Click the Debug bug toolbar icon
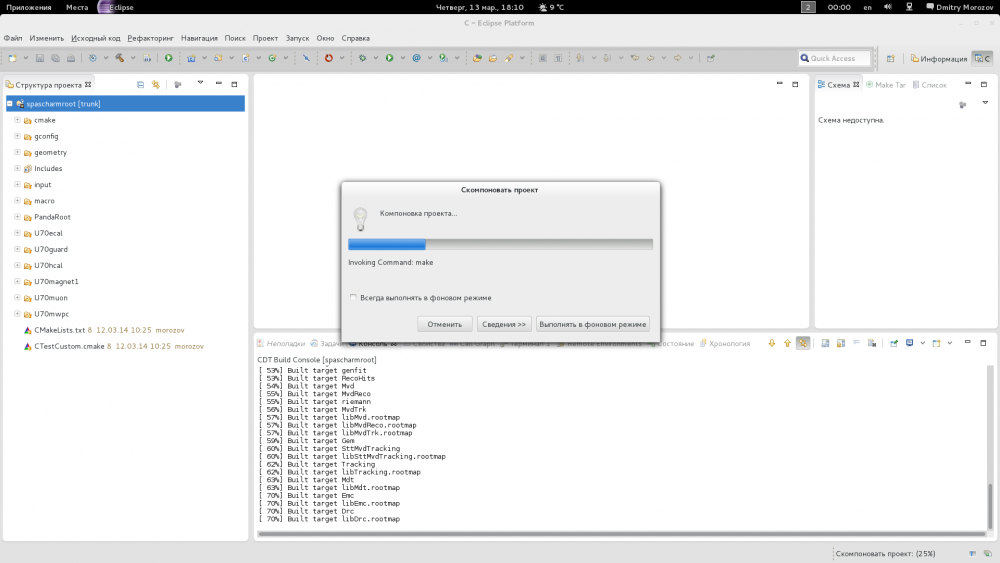The image size is (1000, 563). click(362, 58)
